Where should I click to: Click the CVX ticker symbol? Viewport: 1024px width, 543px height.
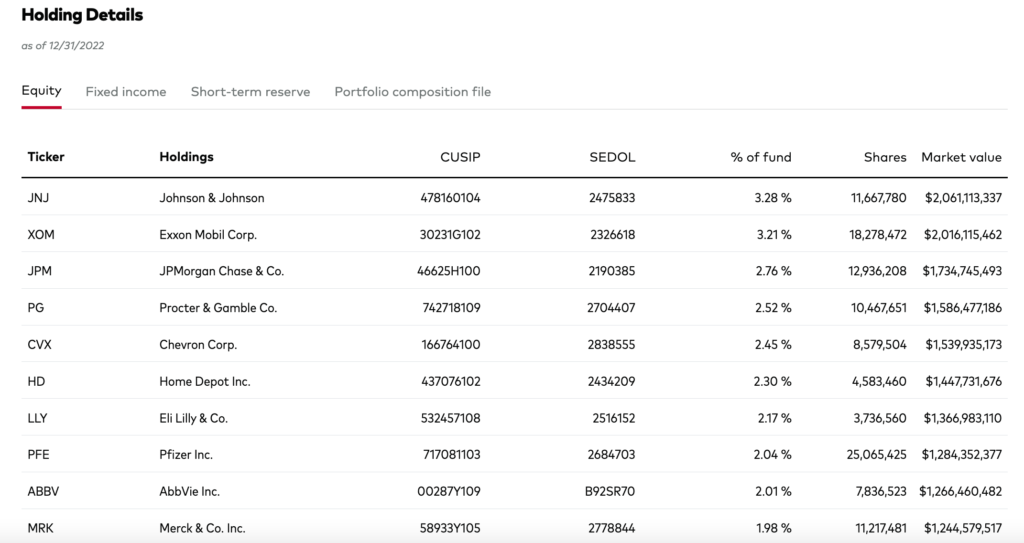(x=38, y=345)
